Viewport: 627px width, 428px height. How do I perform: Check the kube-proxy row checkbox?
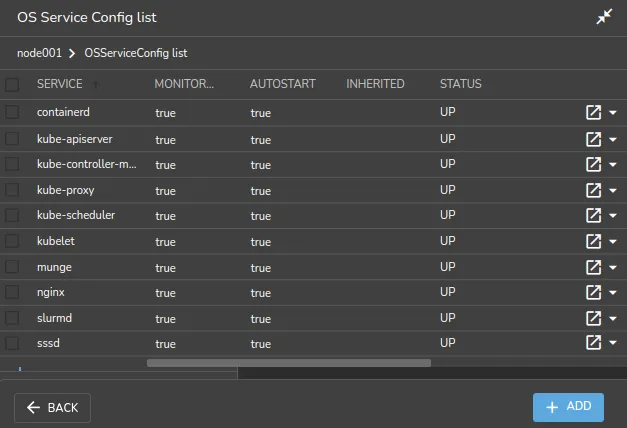pyautogui.click(x=12, y=190)
